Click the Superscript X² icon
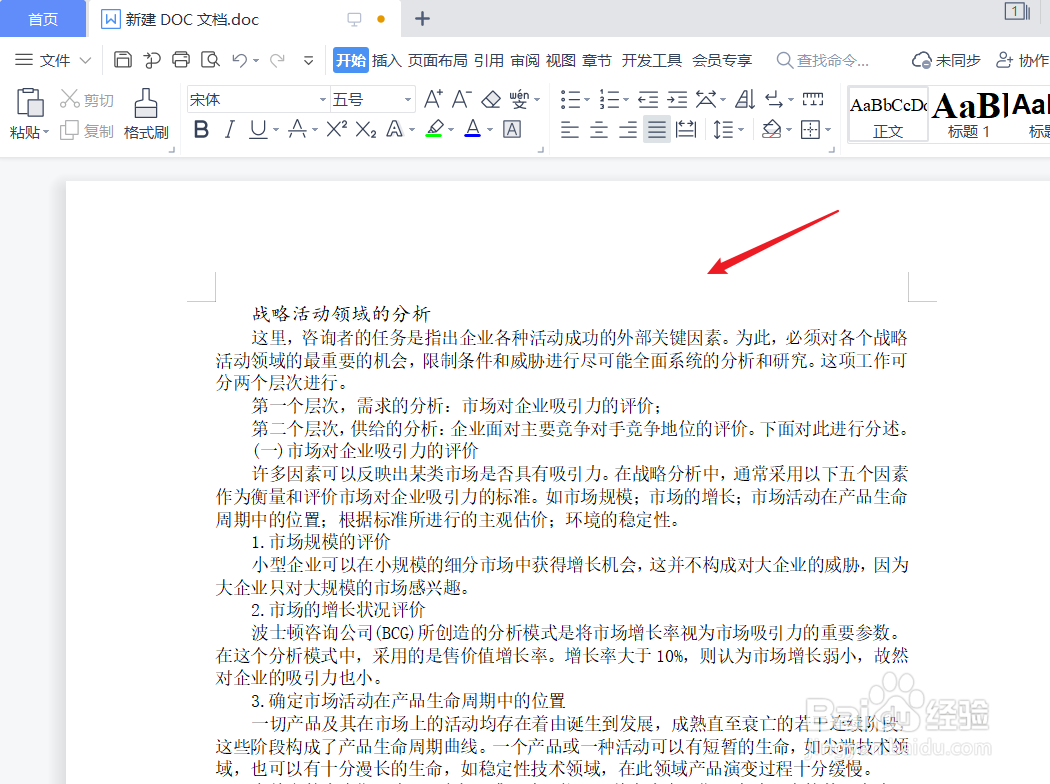Viewport: 1050px width, 784px height. [336, 129]
